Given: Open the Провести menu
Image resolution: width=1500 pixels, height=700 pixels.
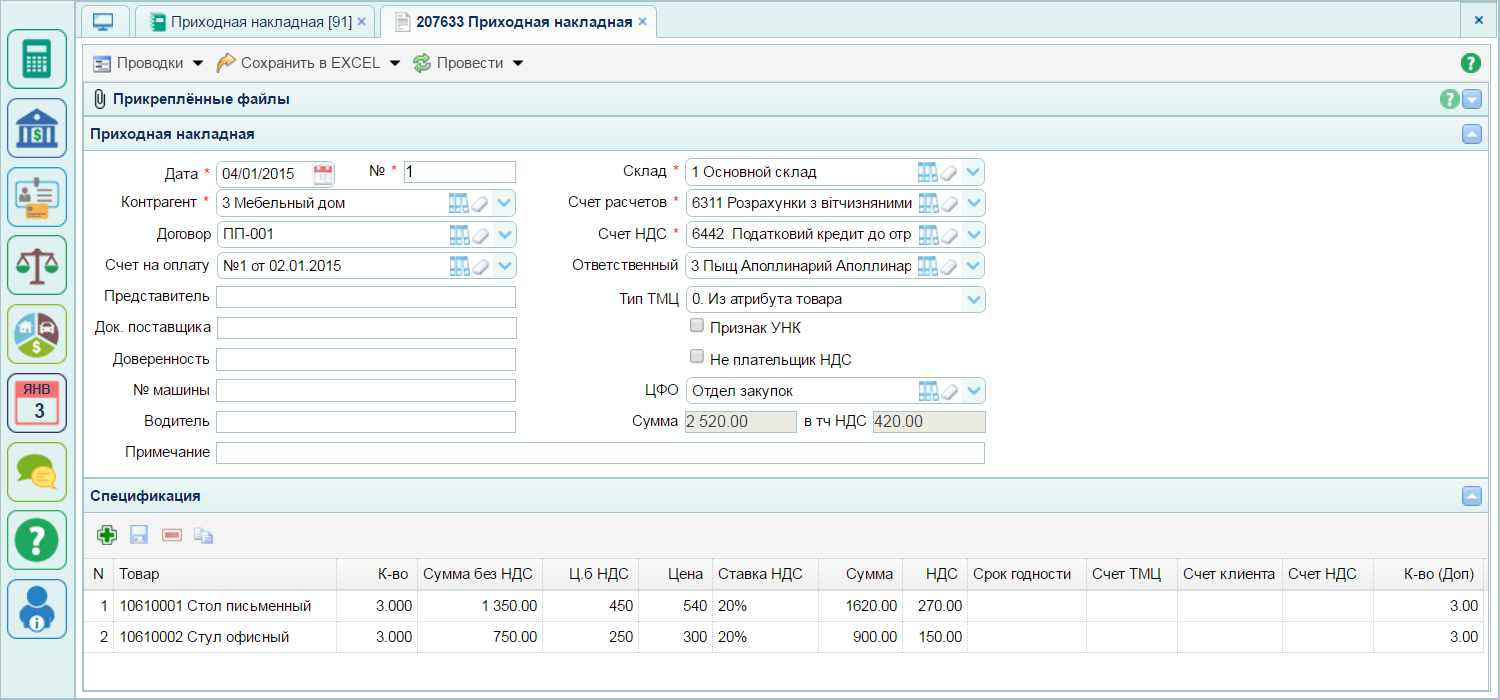Looking at the screenshot, I should coord(468,63).
